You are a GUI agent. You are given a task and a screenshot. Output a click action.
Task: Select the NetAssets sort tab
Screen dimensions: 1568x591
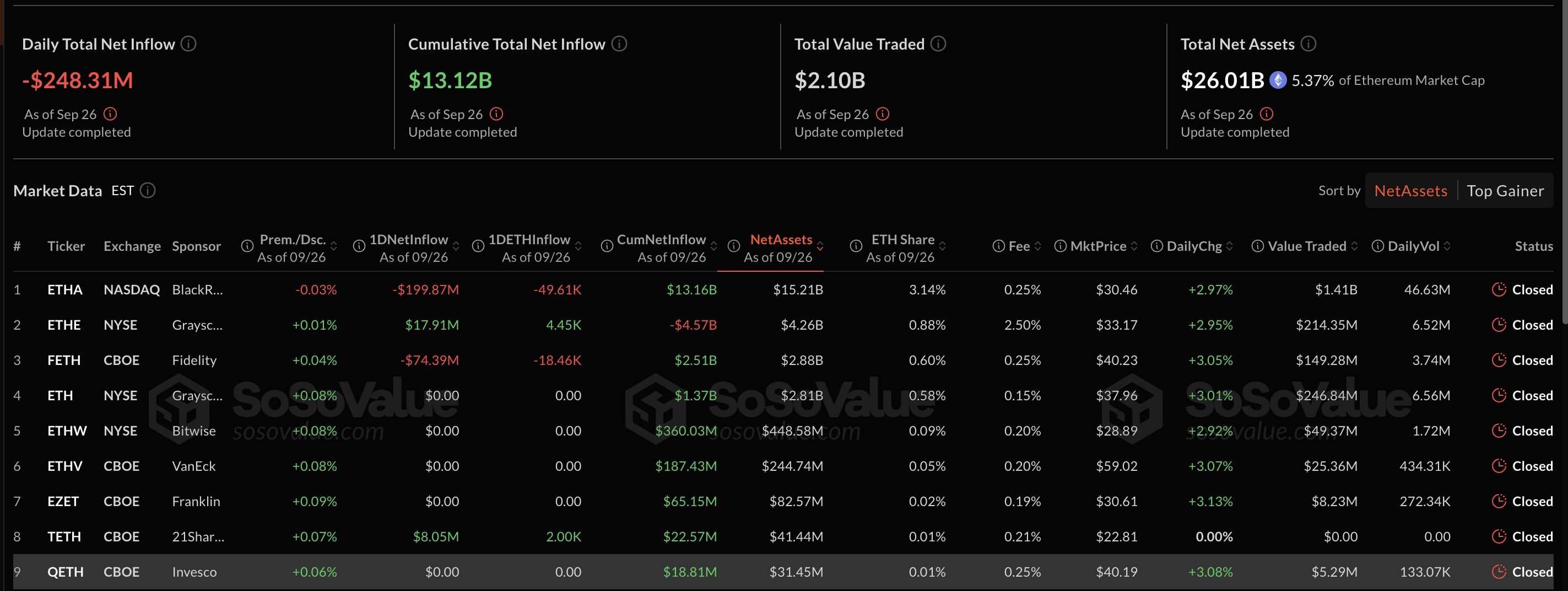(1410, 191)
